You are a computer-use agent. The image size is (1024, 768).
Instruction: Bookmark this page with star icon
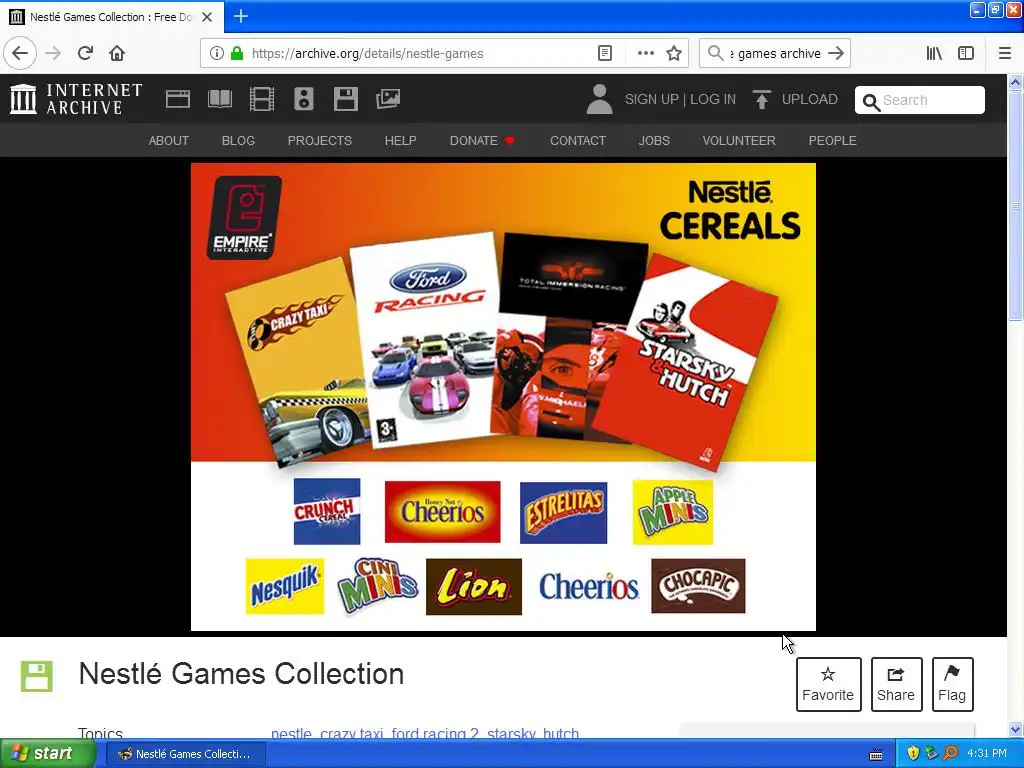674,53
